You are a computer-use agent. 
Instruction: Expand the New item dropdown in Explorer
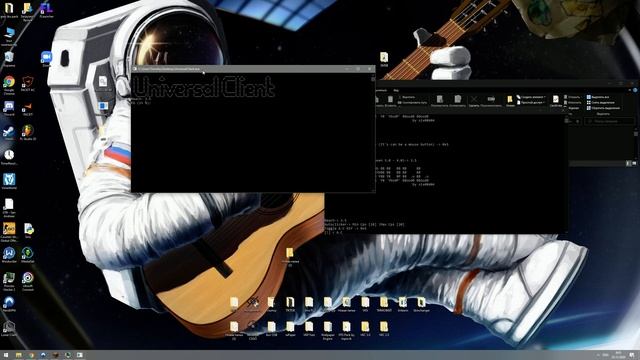(x=531, y=97)
